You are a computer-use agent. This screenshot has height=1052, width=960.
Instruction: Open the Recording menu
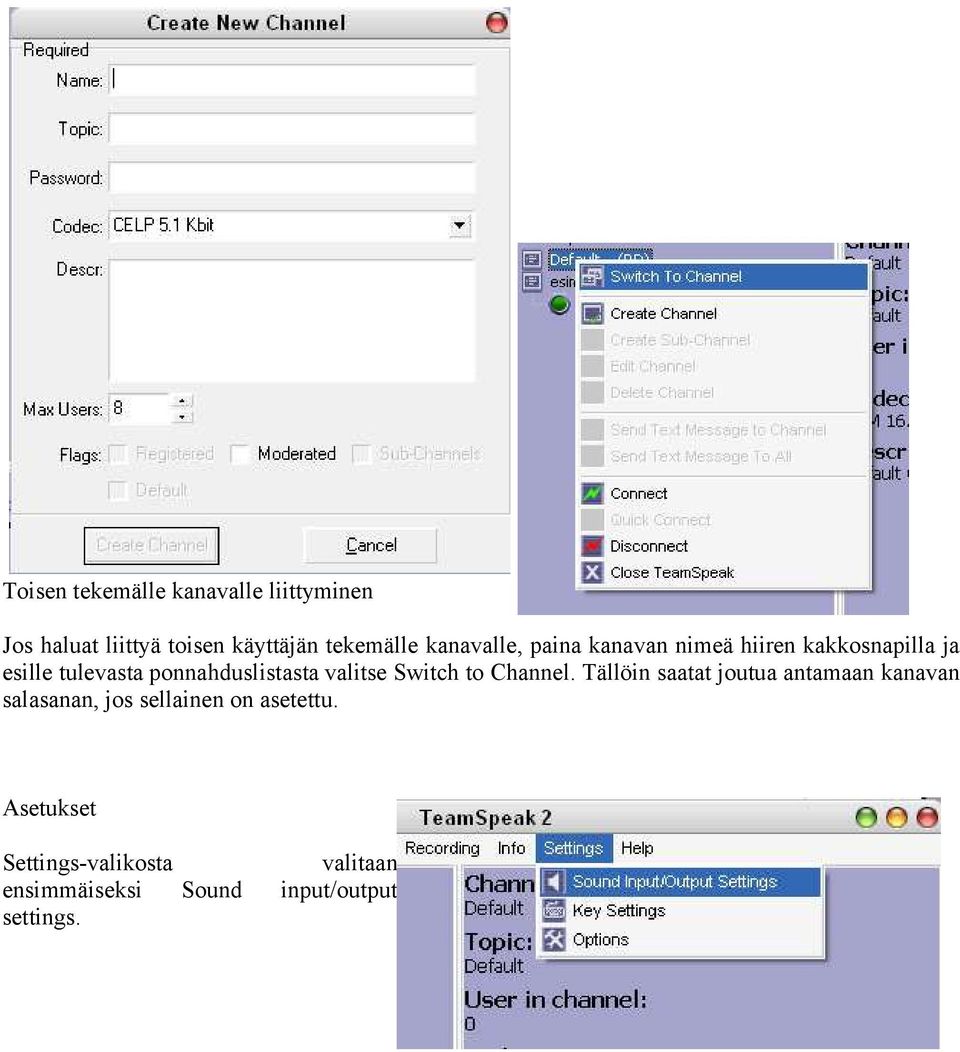[x=442, y=848]
